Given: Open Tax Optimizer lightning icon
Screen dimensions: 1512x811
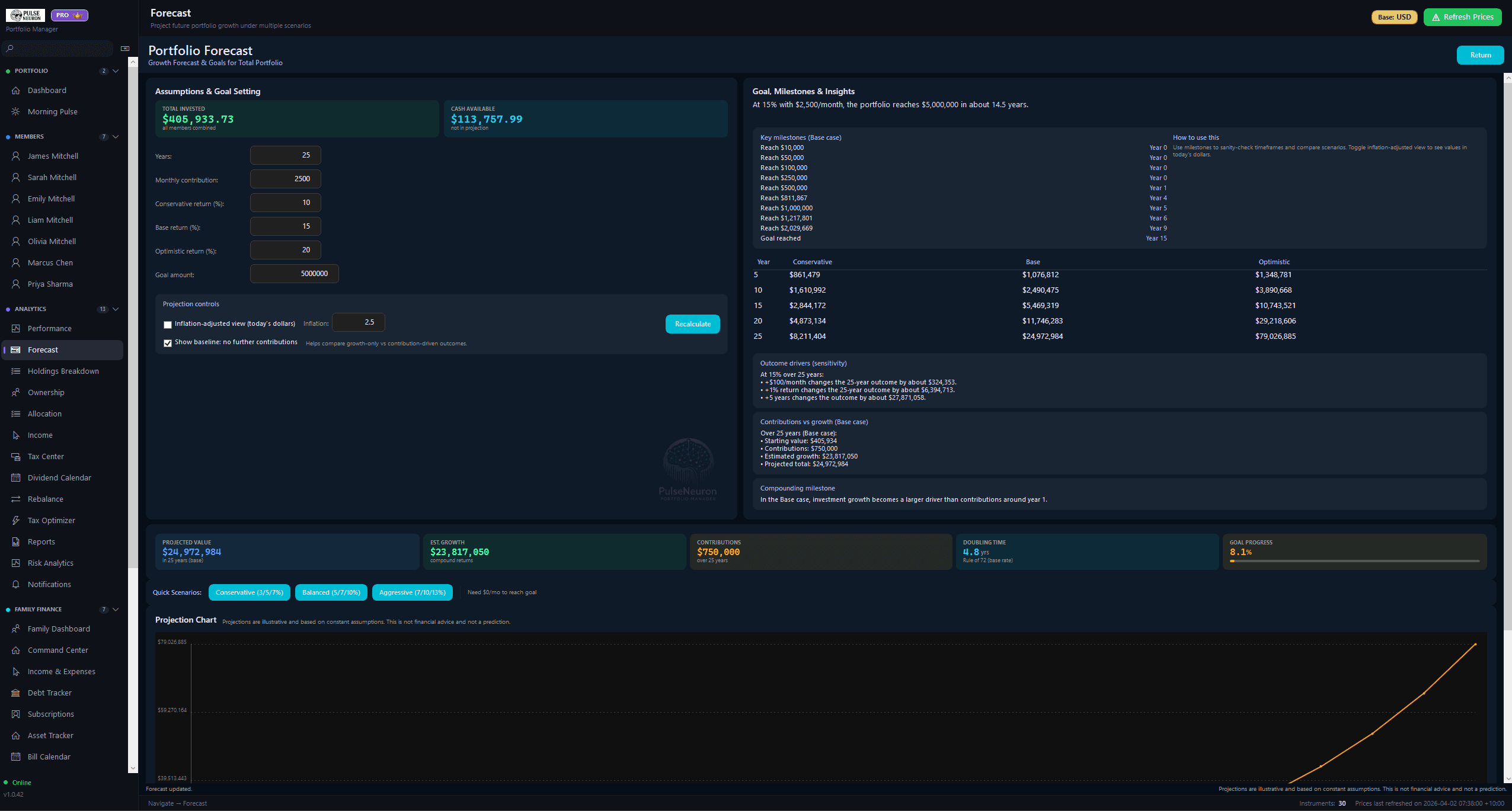Looking at the screenshot, I should [16, 521].
